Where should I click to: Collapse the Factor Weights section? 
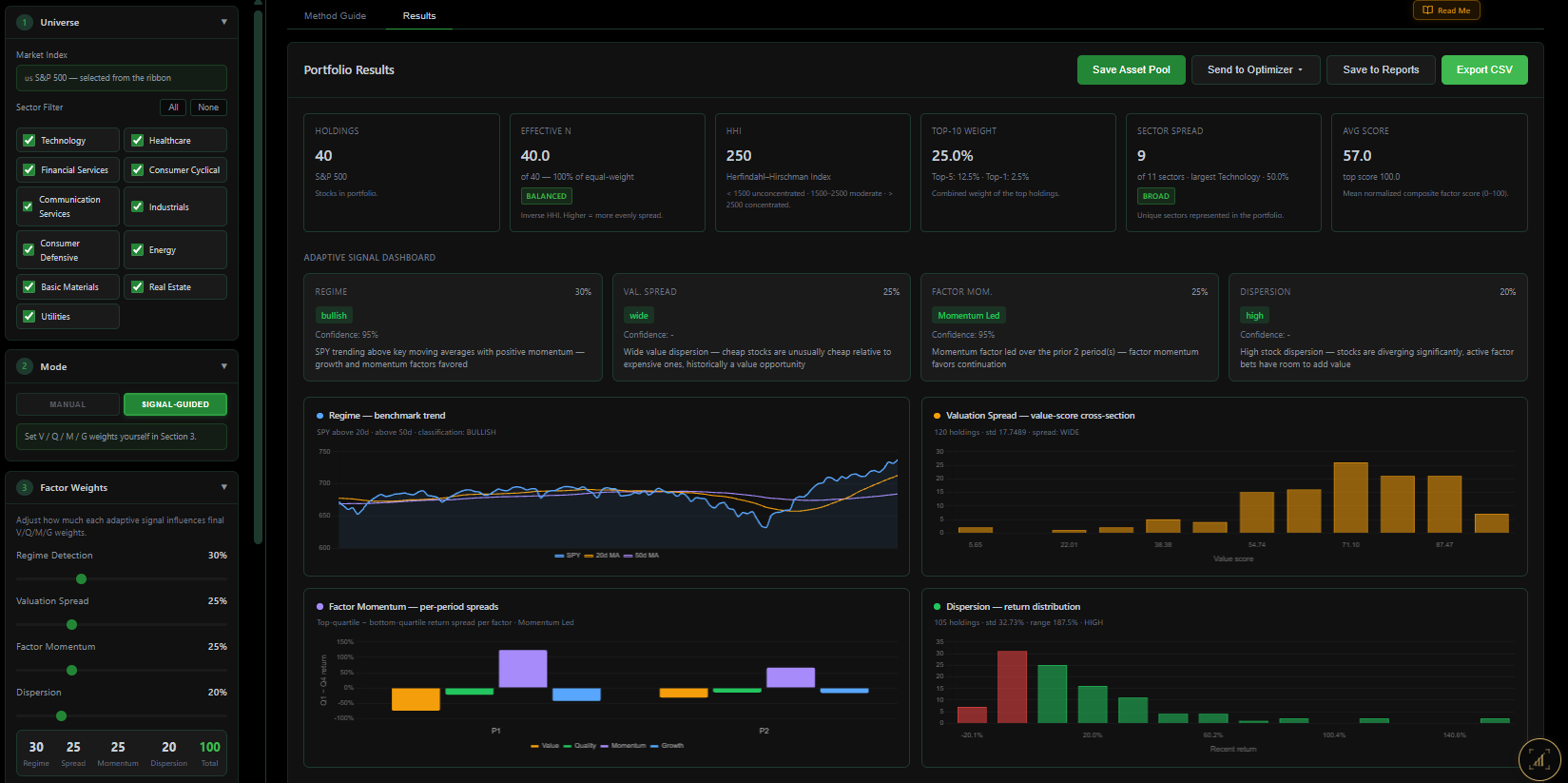click(224, 487)
